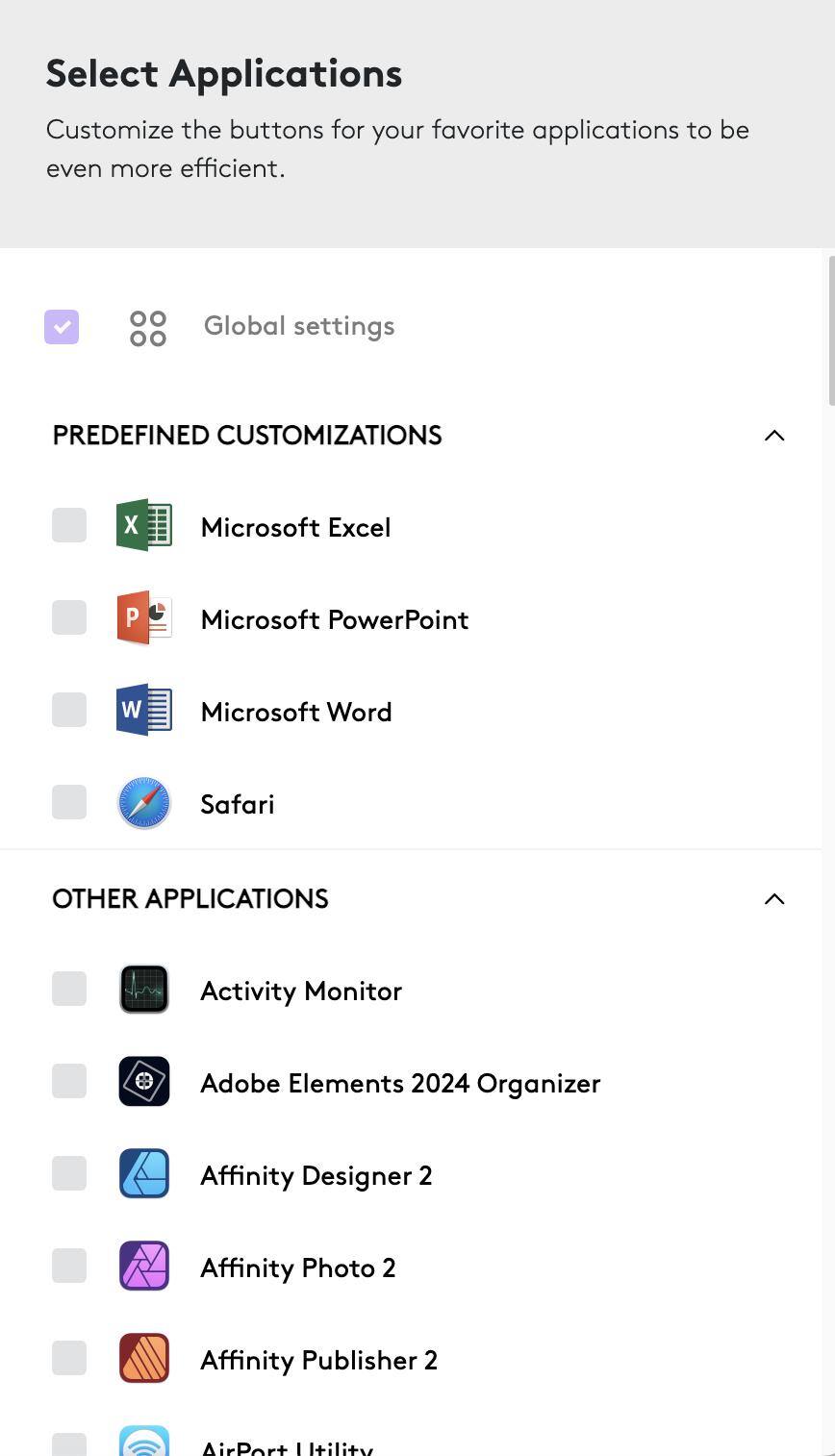
Task: Uncheck the Global settings checkbox
Action: (x=62, y=327)
